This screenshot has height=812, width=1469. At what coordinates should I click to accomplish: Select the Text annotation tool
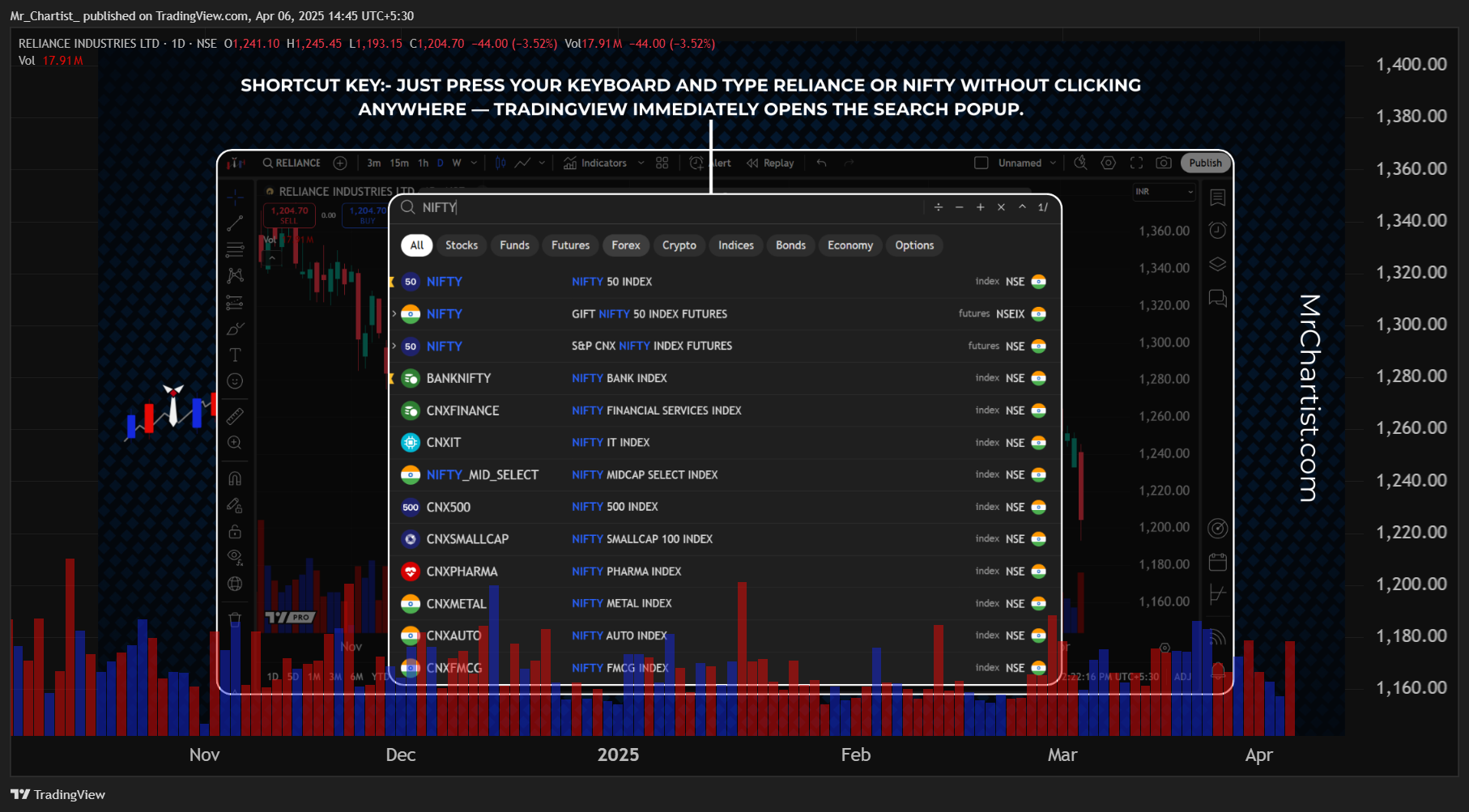[x=235, y=355]
